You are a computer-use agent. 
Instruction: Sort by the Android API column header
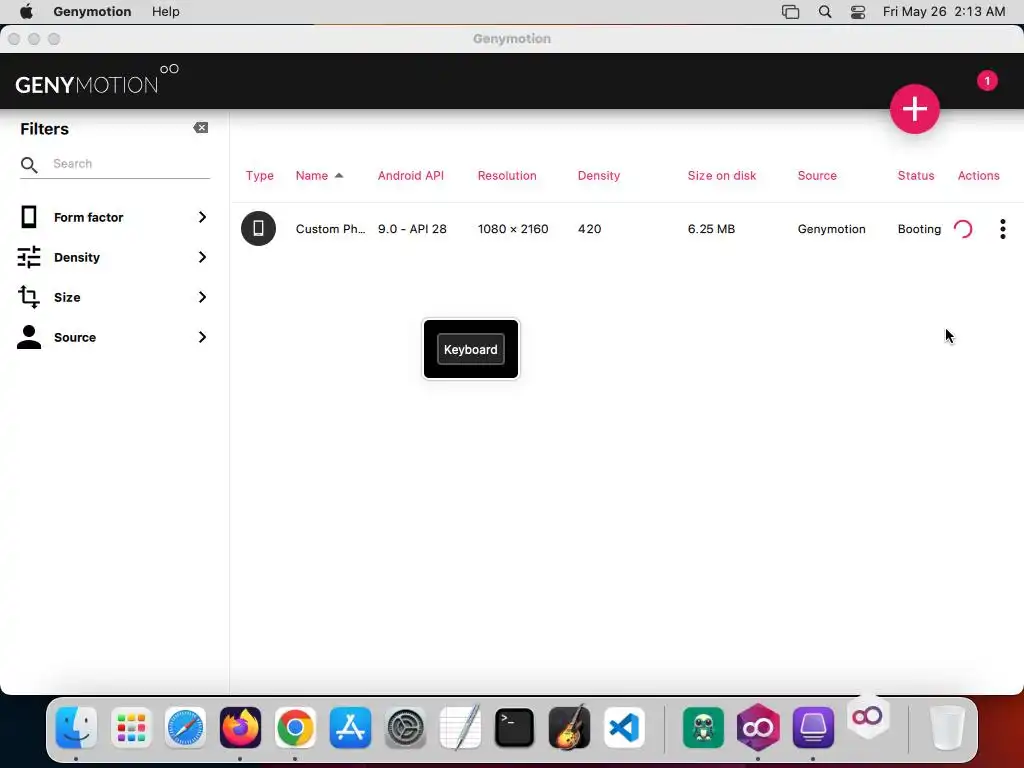click(x=411, y=176)
